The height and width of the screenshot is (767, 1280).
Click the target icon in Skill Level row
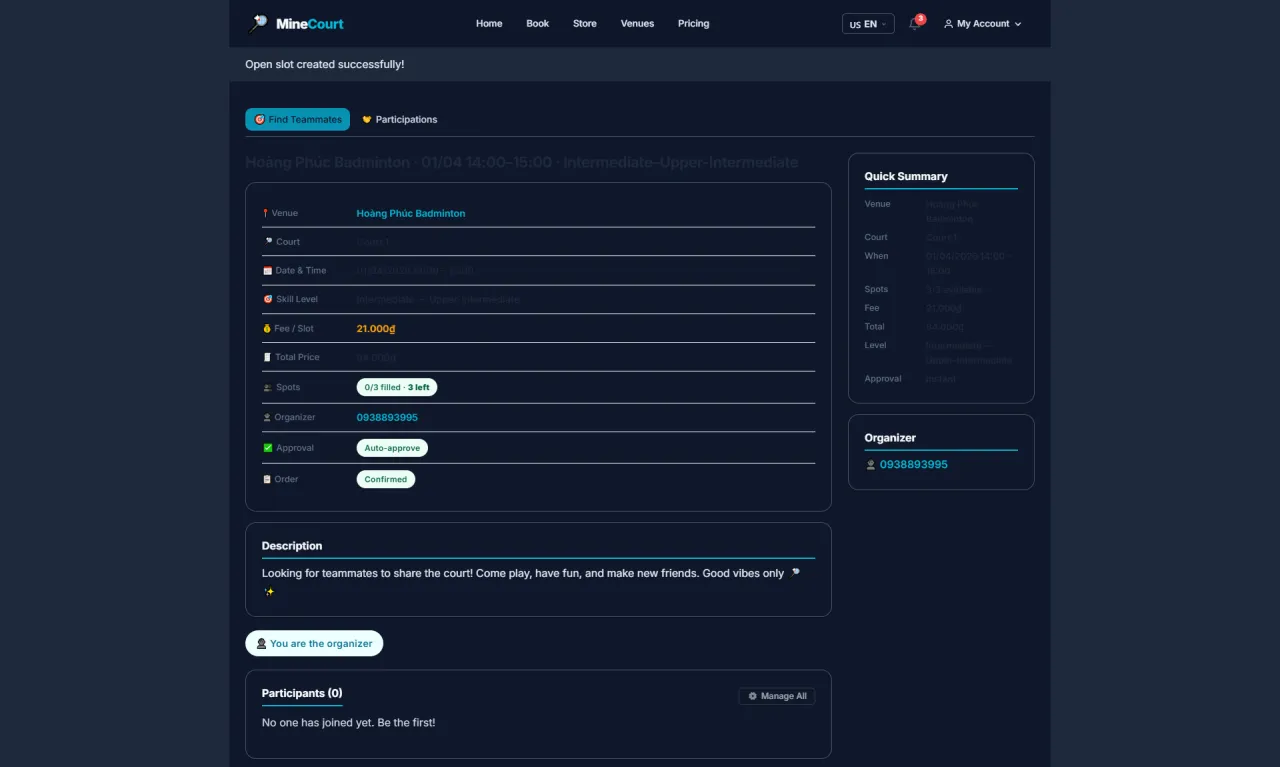268,299
